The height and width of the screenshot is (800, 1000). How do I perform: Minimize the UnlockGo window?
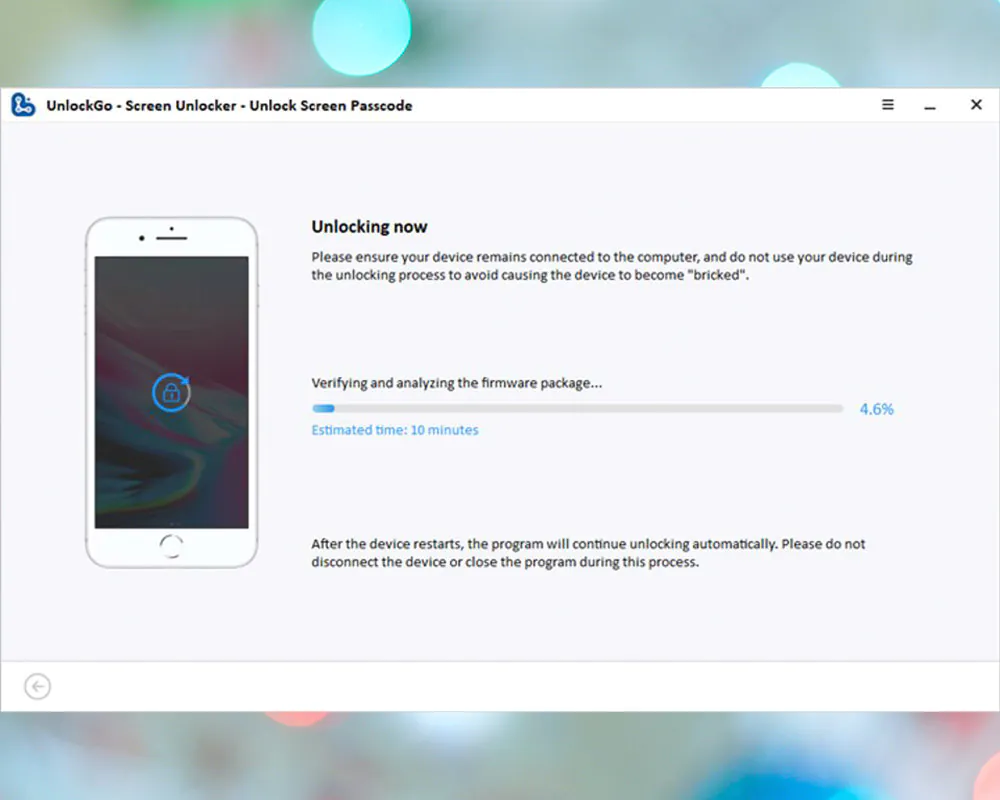click(930, 107)
